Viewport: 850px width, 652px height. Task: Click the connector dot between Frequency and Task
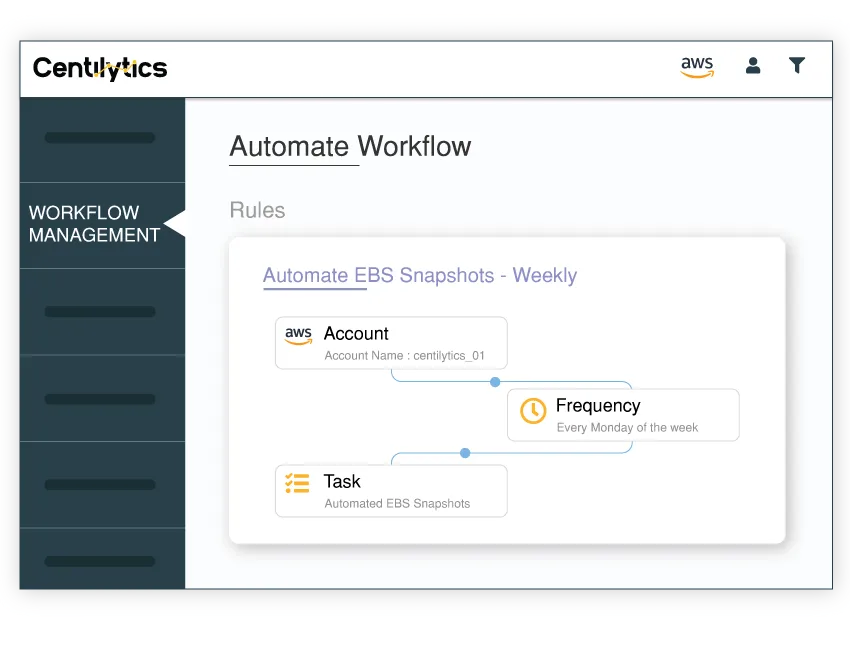tap(465, 453)
